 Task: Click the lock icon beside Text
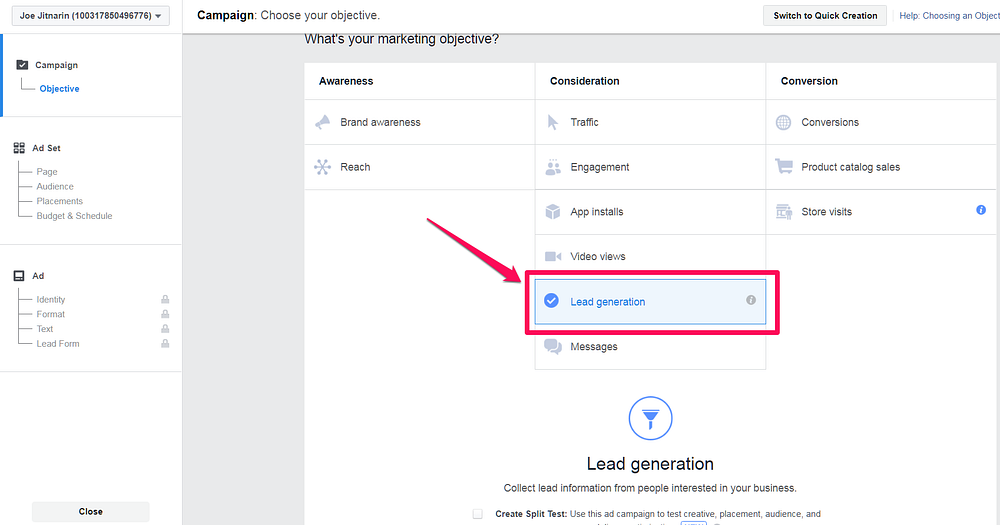(165, 329)
